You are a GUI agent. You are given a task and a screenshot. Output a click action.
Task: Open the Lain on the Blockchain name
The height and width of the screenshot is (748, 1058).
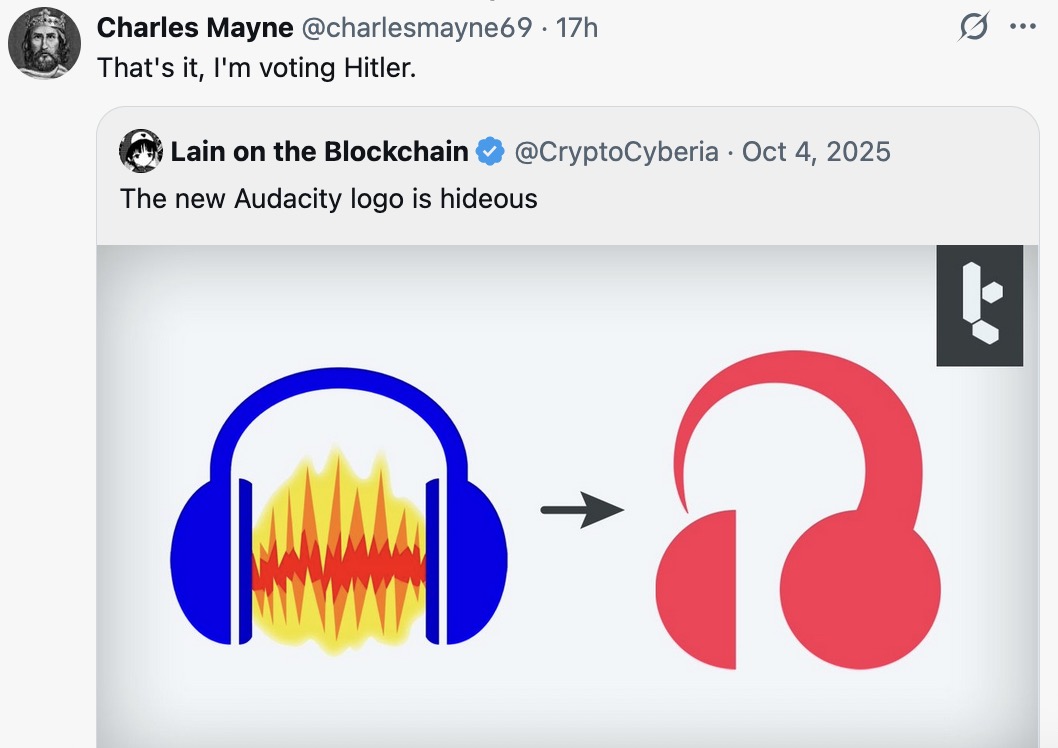click(x=319, y=151)
